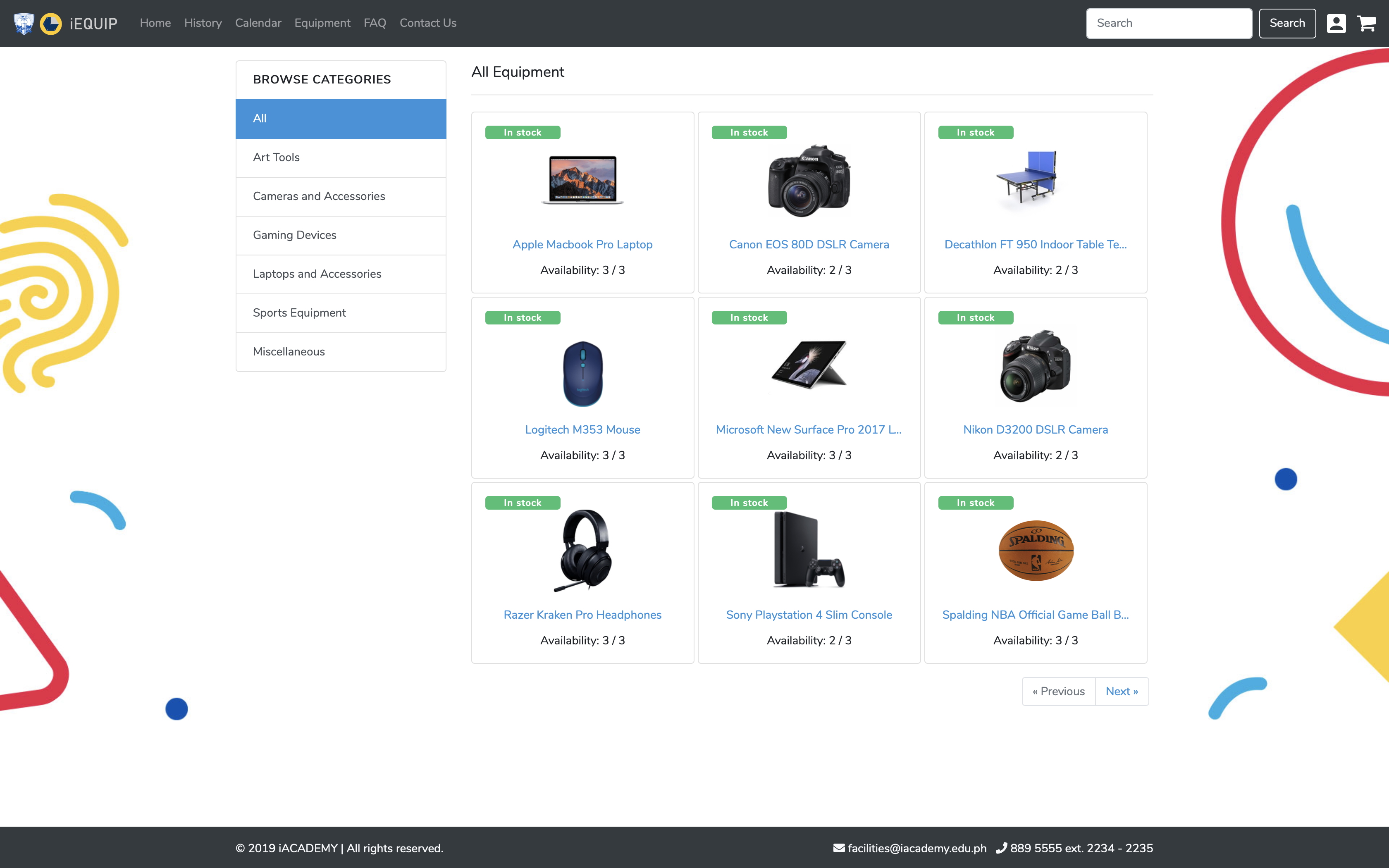
Task: Open the shopping cart icon
Action: [x=1366, y=24]
